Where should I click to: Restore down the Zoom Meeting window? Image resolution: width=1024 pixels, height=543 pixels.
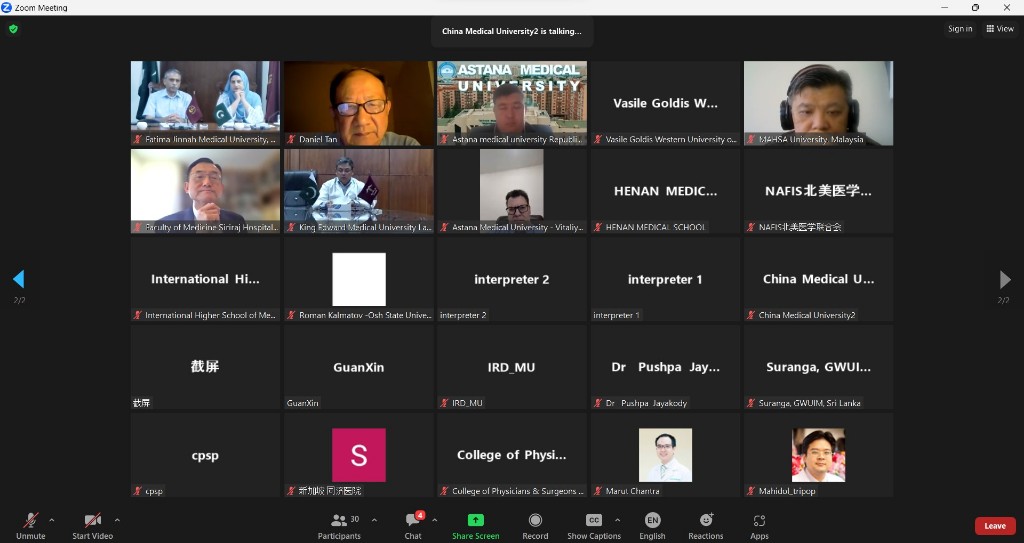975,7
